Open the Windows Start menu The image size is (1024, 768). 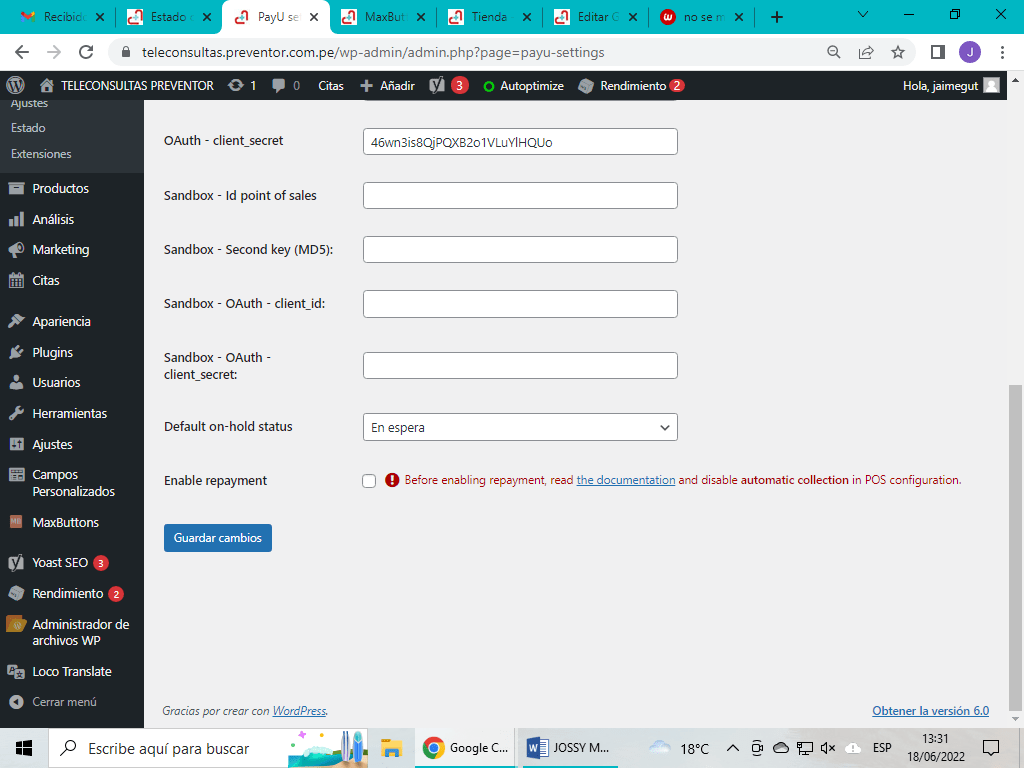coord(24,748)
